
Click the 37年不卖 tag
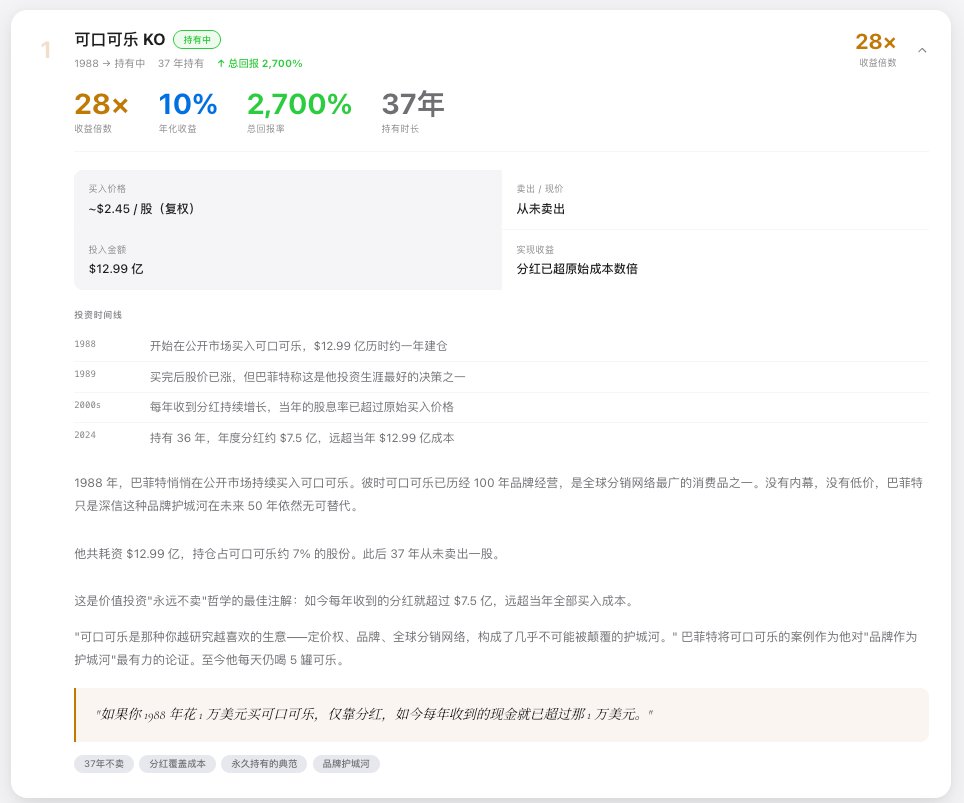coord(104,764)
